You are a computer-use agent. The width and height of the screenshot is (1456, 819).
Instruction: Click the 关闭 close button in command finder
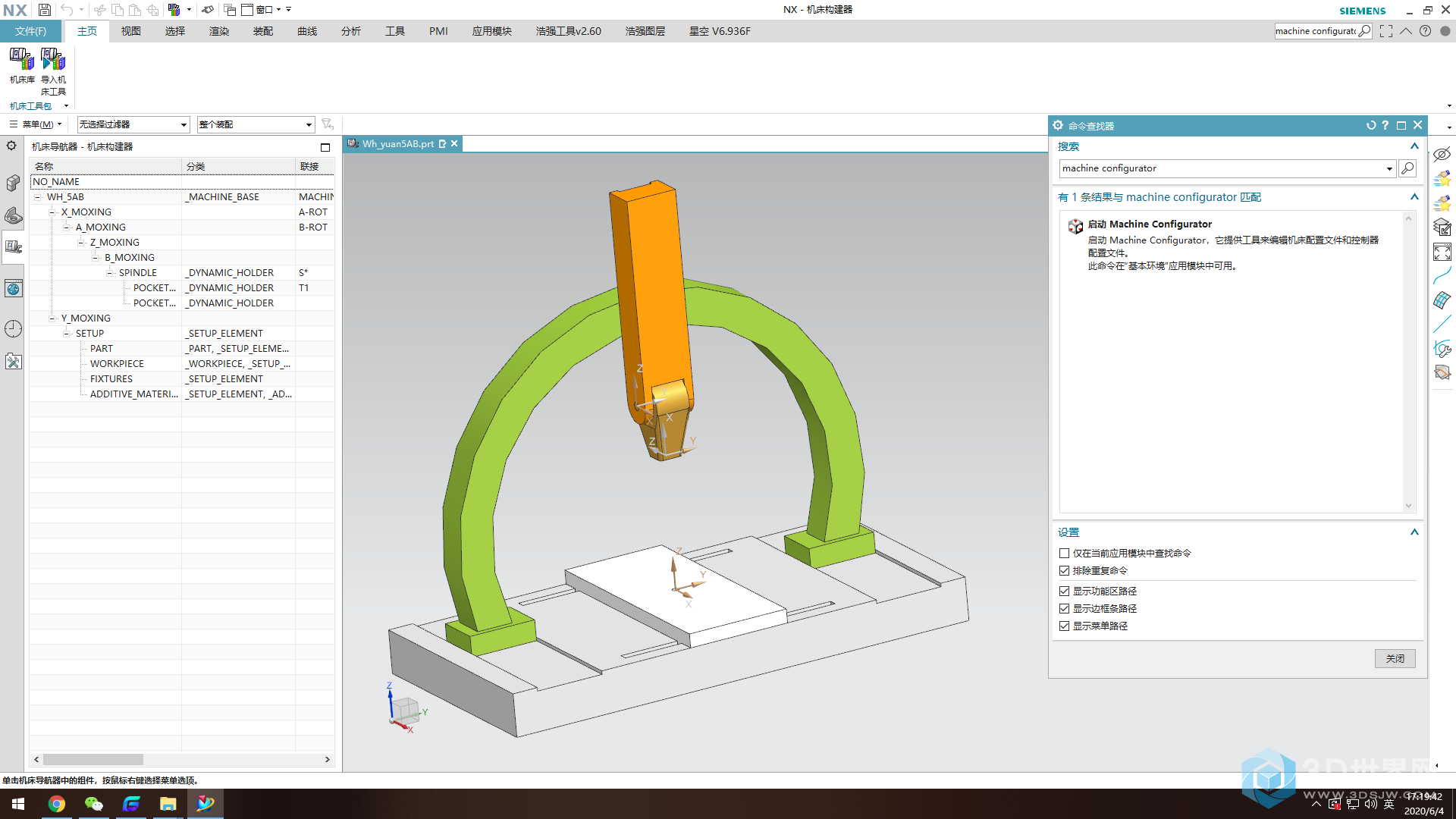click(x=1395, y=658)
